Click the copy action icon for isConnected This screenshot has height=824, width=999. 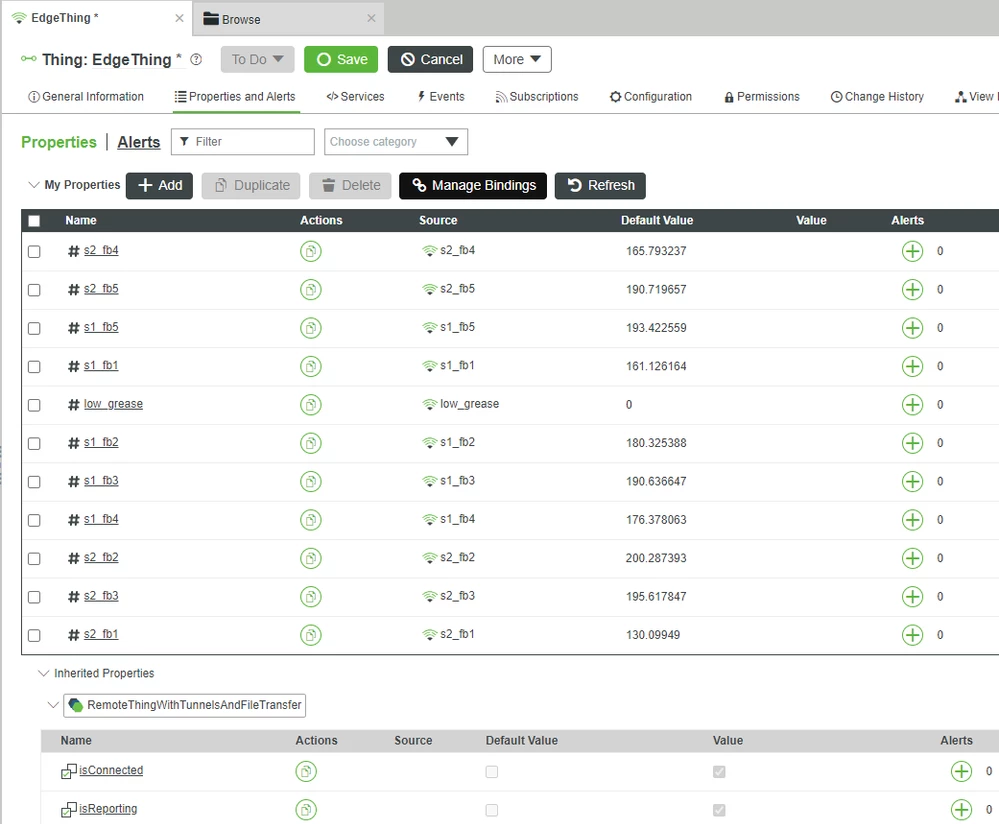(306, 771)
